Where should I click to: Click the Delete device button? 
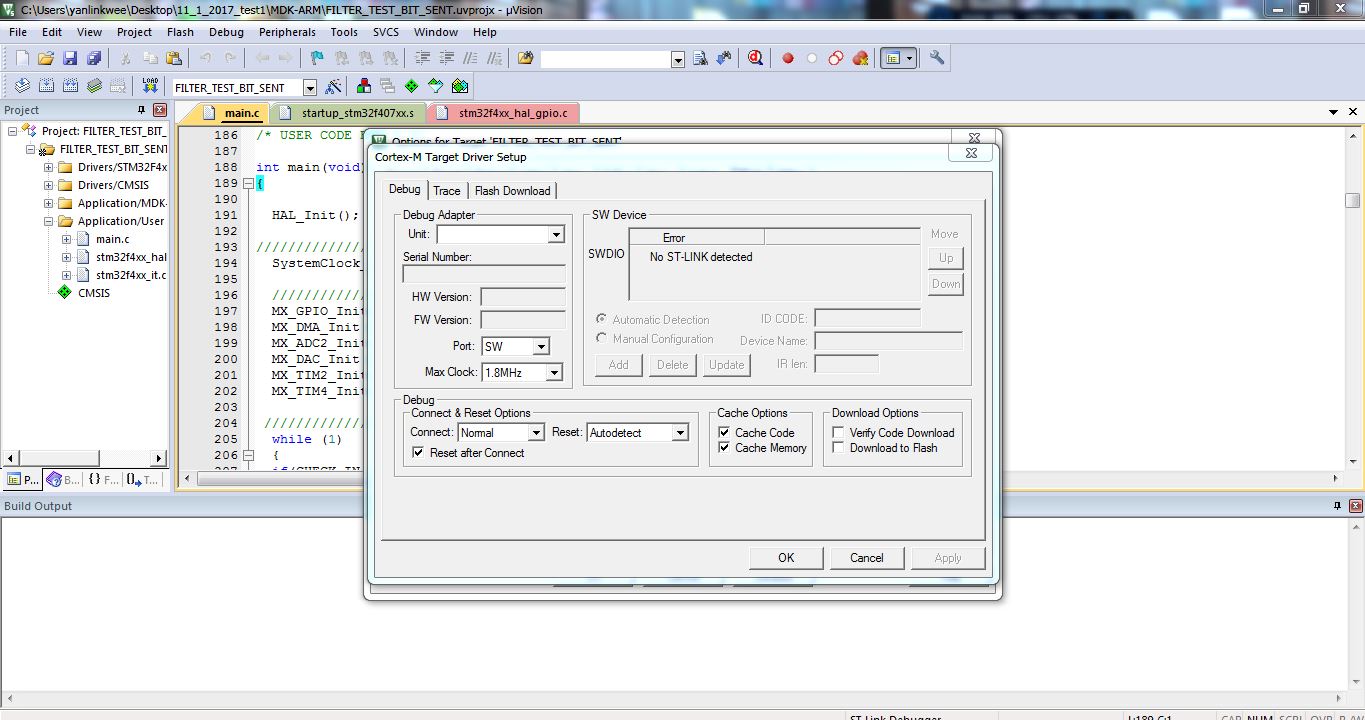pos(673,365)
